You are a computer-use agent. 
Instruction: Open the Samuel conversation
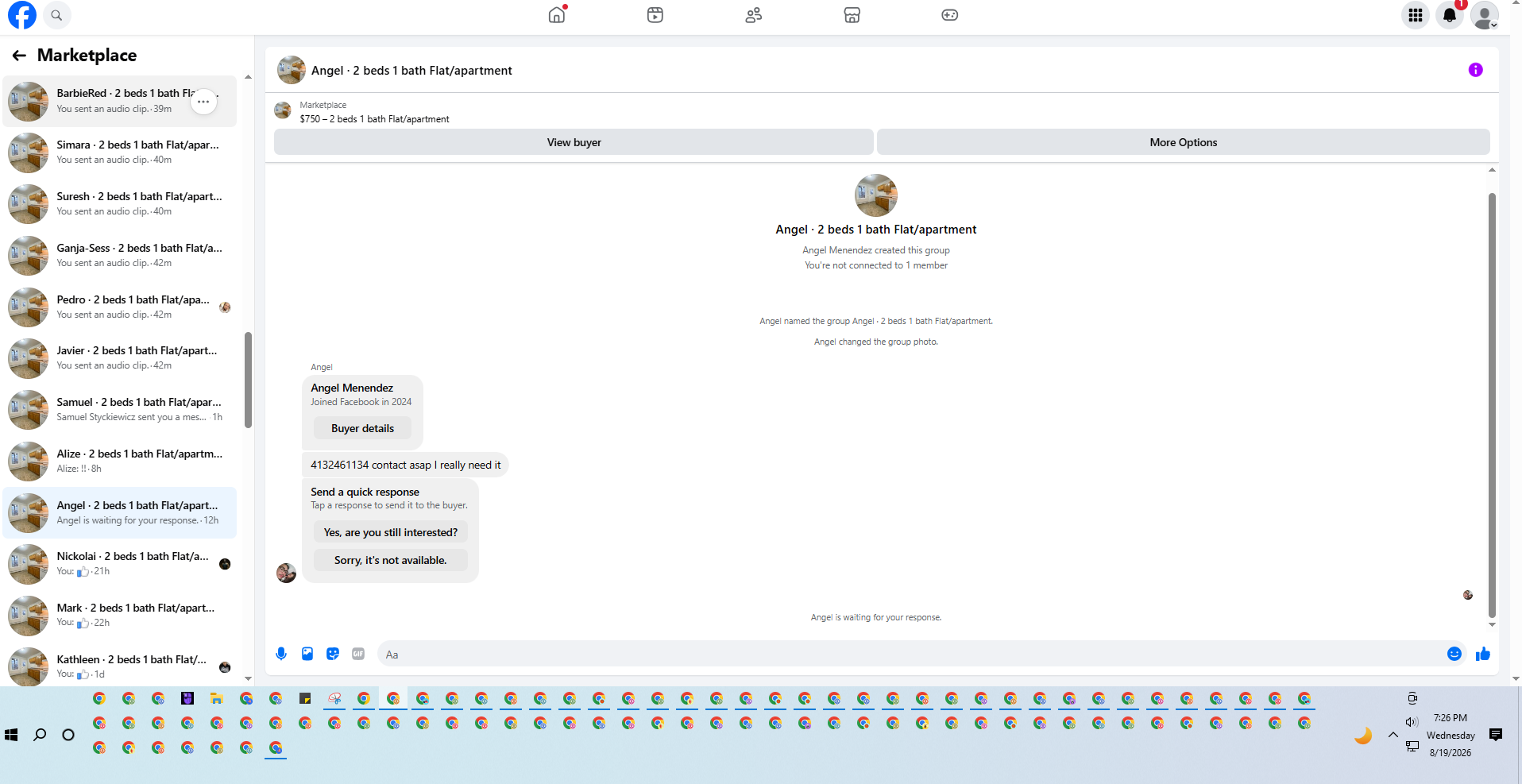pos(120,410)
